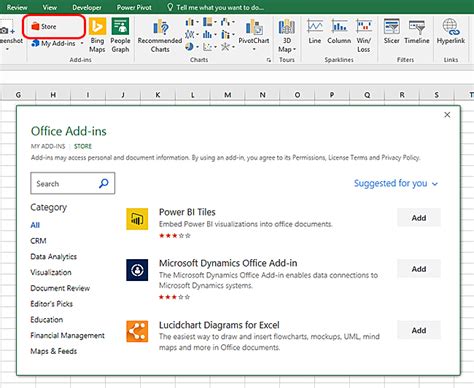Insert a People Graph add-in
Screen dimensions: 474x388
120,35
